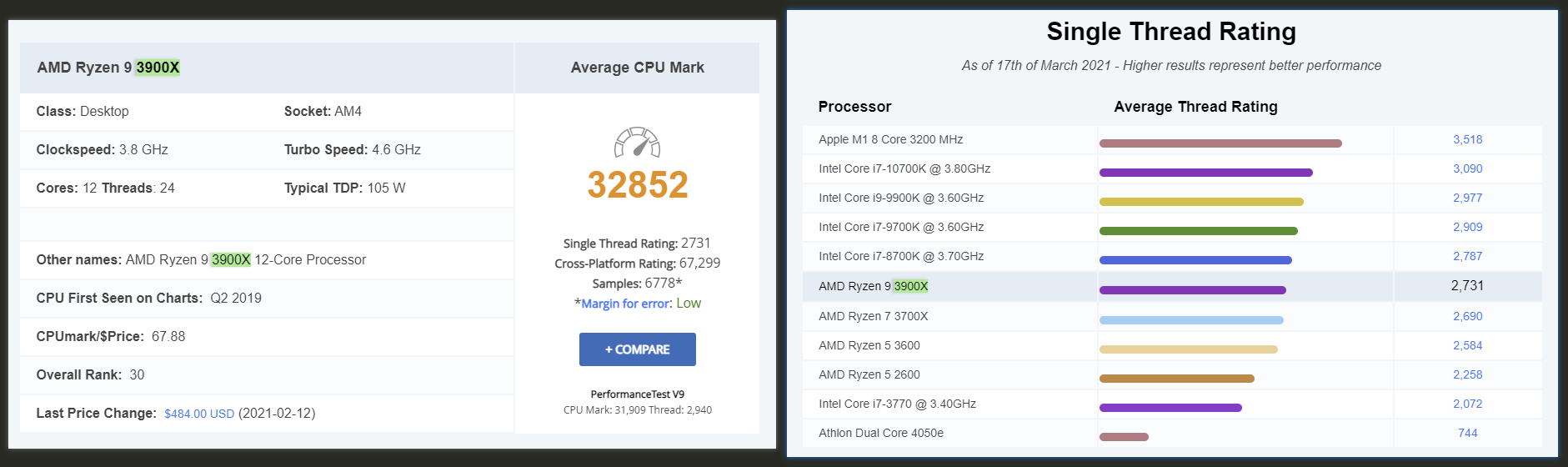The height and width of the screenshot is (467, 1568).
Task: Click the Socket: AM4 field
Action: point(323,111)
